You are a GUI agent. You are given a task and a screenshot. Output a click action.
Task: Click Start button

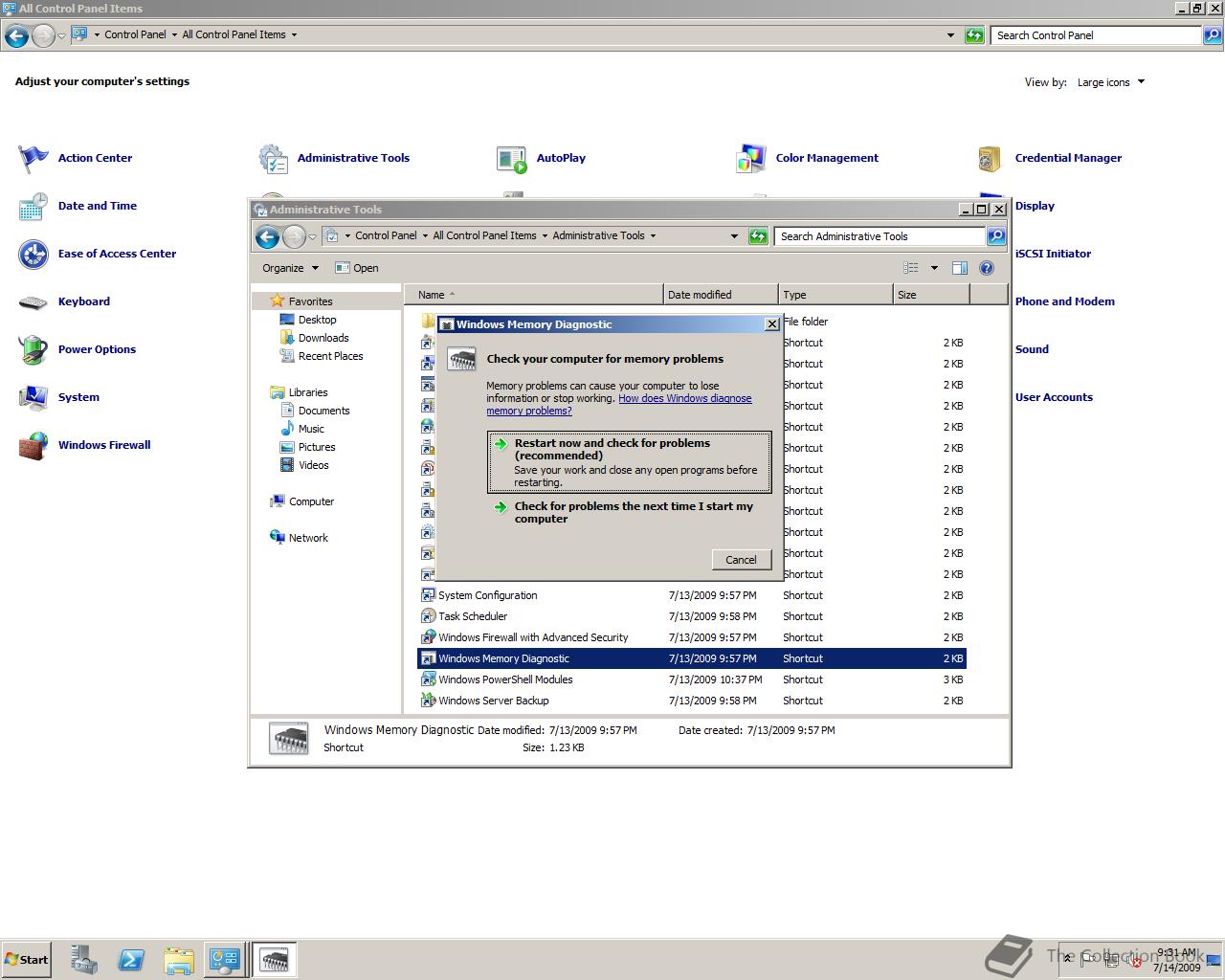26,959
